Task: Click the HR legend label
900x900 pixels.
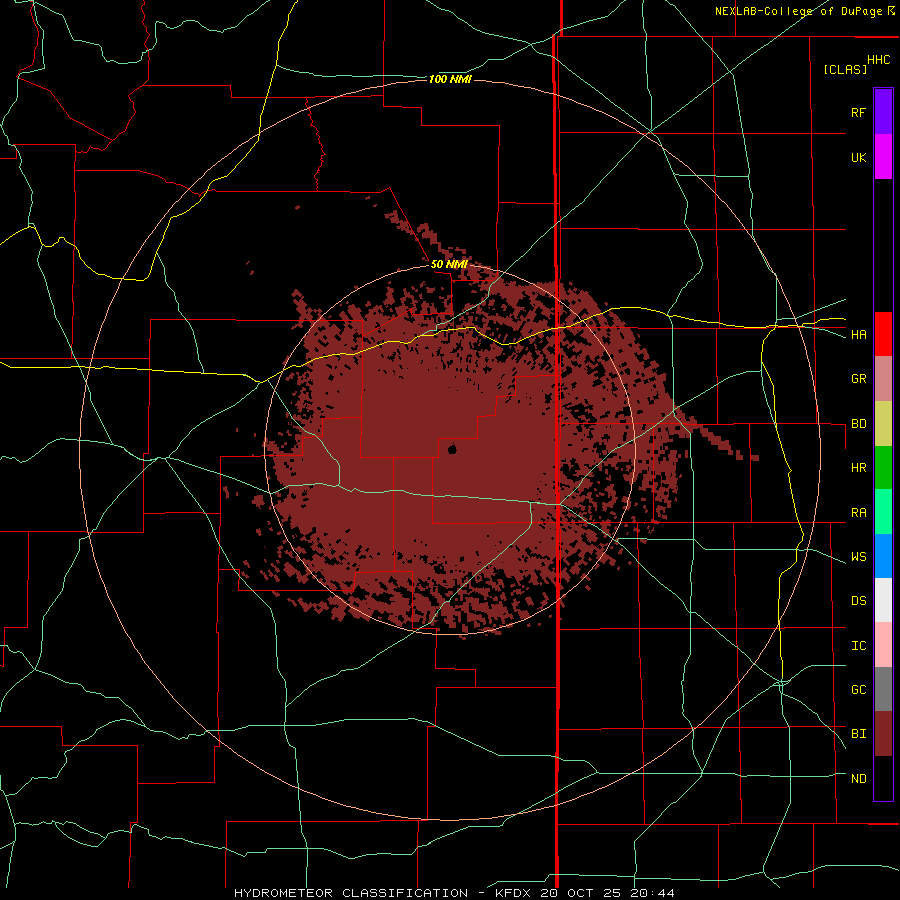Action: tap(858, 468)
